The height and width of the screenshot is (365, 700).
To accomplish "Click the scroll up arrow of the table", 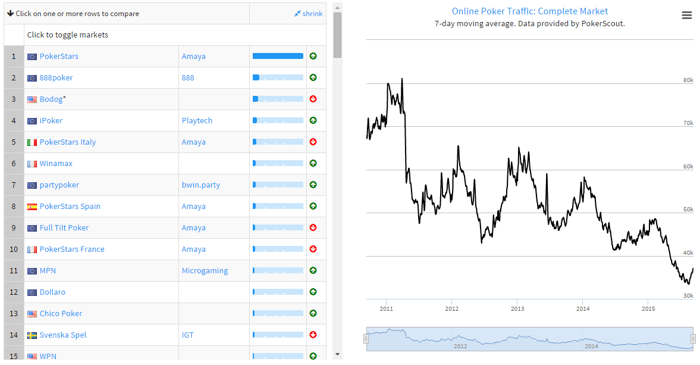I will pyautogui.click(x=338, y=7).
